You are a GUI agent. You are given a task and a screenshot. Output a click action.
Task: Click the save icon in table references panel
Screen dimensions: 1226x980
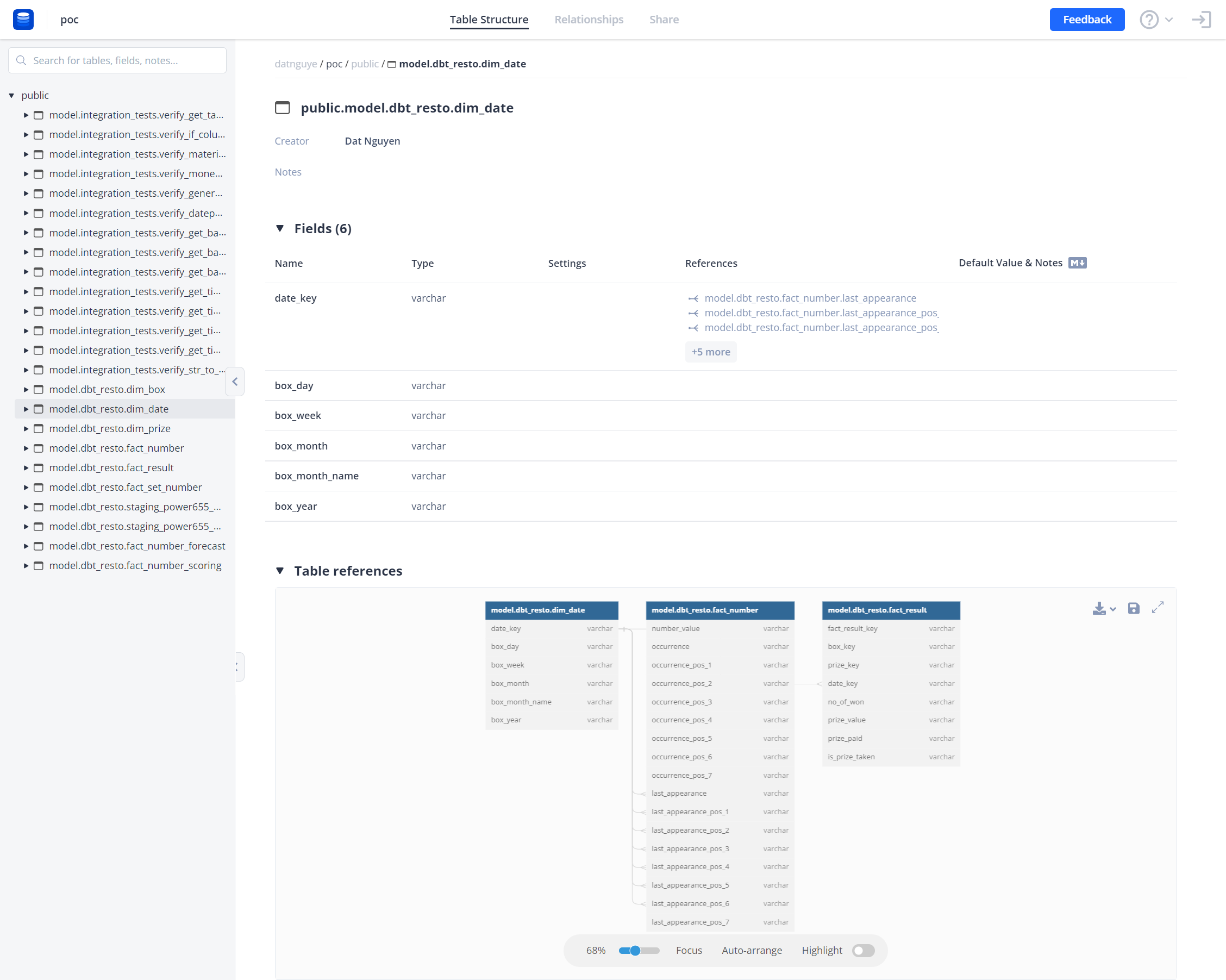(1134, 608)
